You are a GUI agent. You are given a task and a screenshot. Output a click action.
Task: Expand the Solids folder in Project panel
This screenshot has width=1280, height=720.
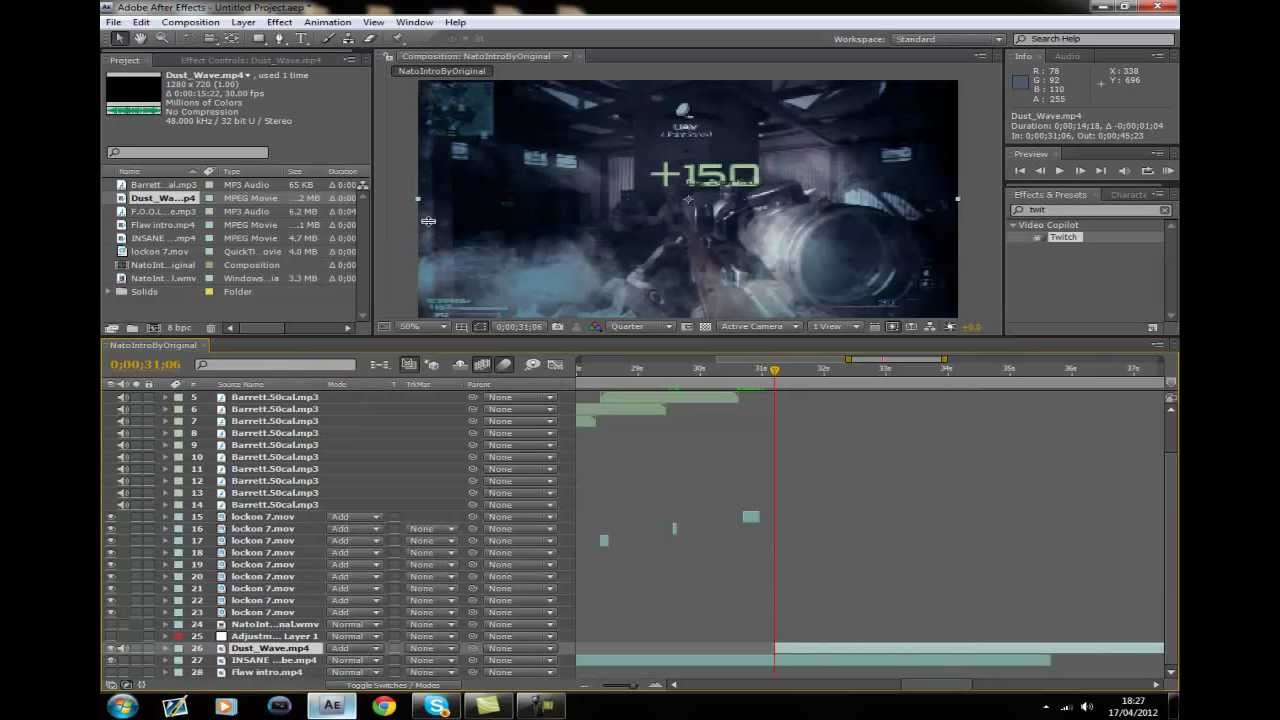pyautogui.click(x=109, y=292)
